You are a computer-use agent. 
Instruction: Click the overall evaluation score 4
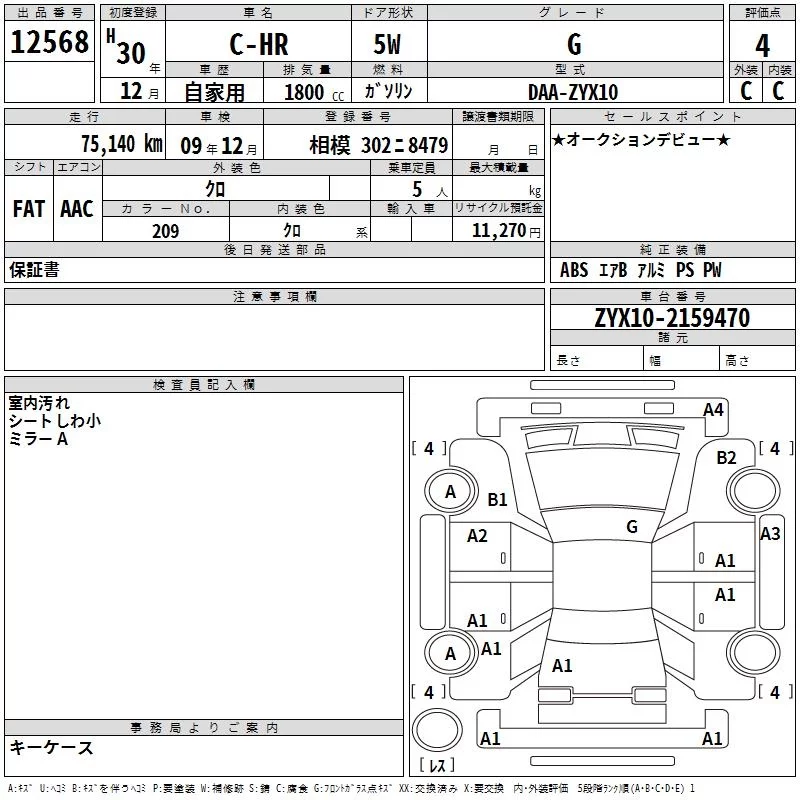pyautogui.click(x=762, y=46)
